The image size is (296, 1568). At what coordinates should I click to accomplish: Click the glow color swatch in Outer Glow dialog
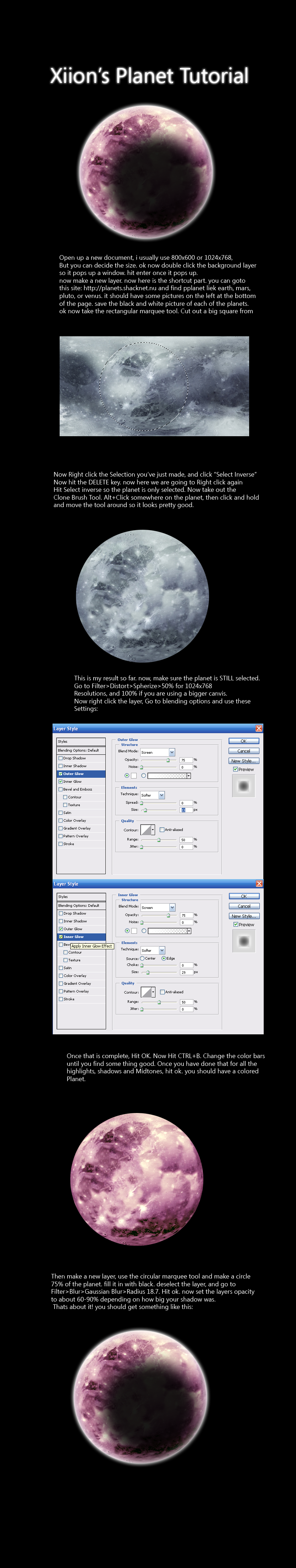pos(134,775)
